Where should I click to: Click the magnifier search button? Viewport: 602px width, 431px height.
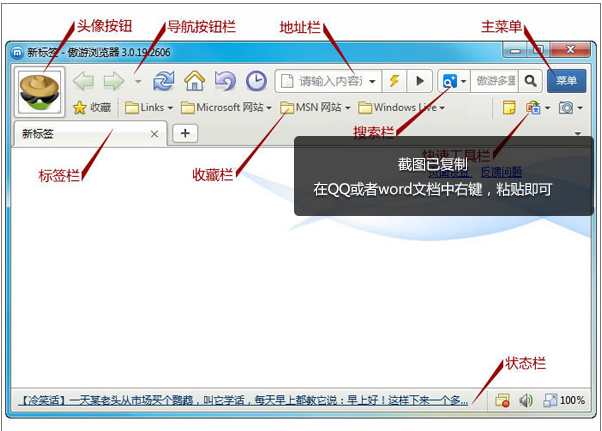531,81
